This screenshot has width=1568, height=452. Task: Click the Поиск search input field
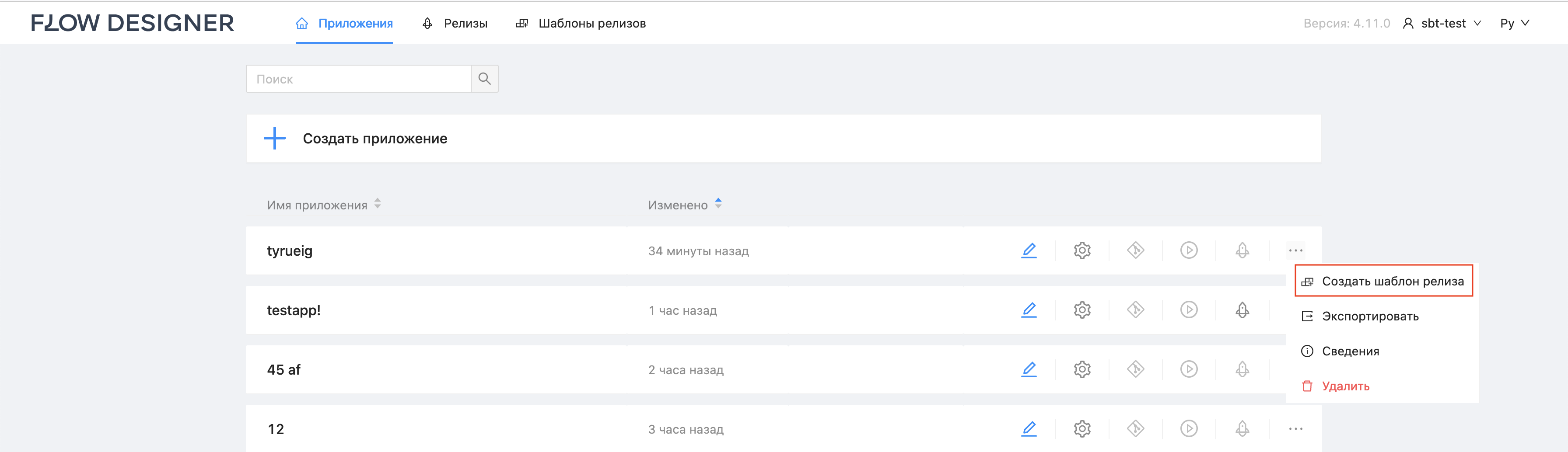tap(358, 79)
